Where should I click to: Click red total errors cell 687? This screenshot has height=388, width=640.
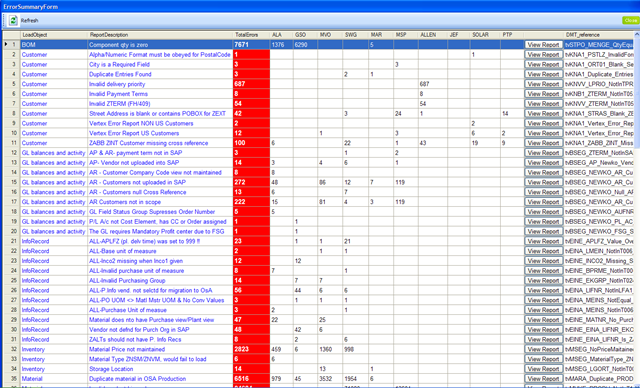251,84
